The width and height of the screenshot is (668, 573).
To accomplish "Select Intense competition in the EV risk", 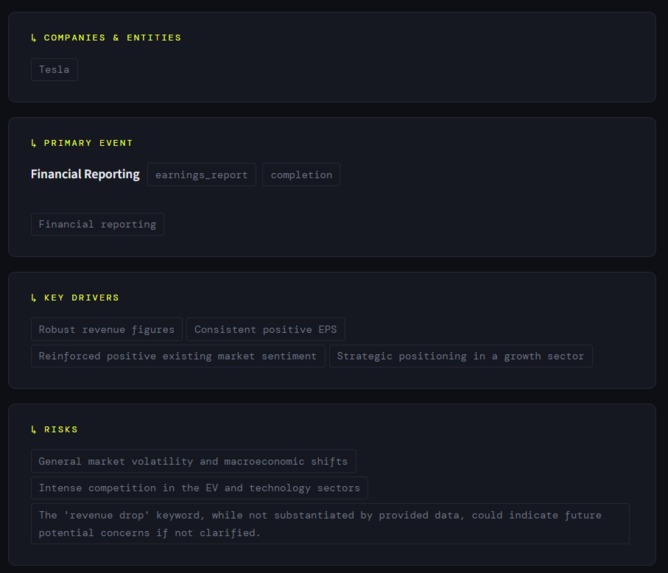I will coord(199,488).
